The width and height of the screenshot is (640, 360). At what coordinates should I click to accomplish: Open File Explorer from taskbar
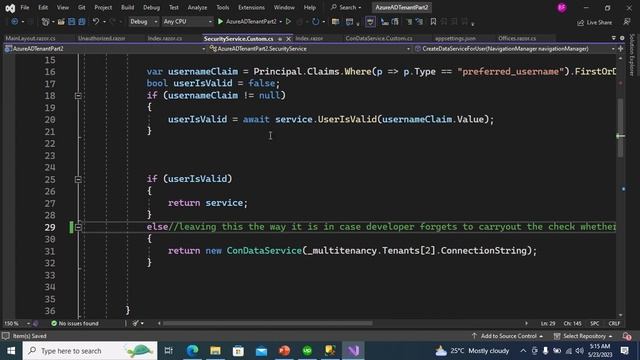215,351
